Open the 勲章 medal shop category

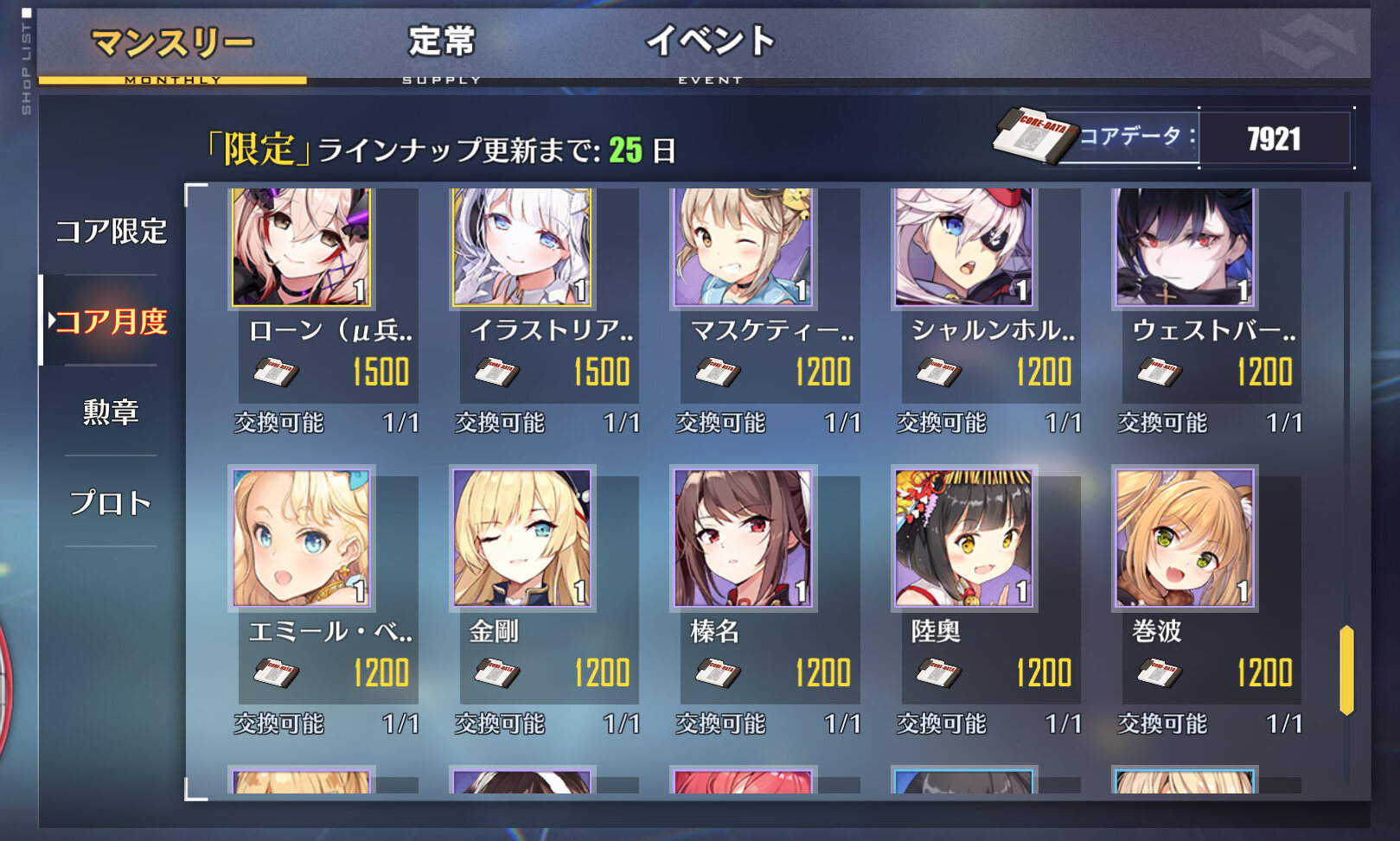[x=111, y=411]
